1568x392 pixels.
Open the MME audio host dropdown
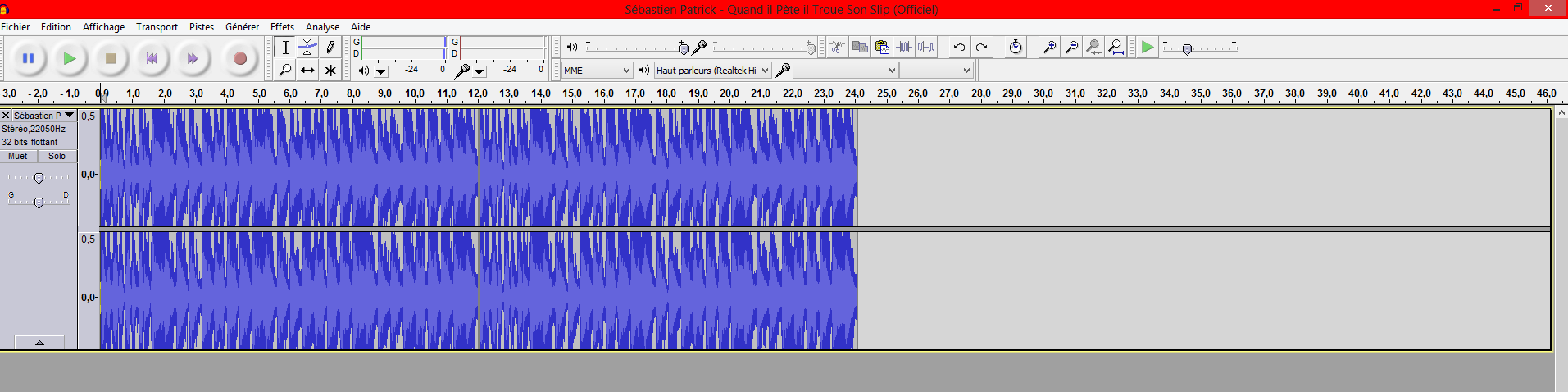click(x=597, y=71)
